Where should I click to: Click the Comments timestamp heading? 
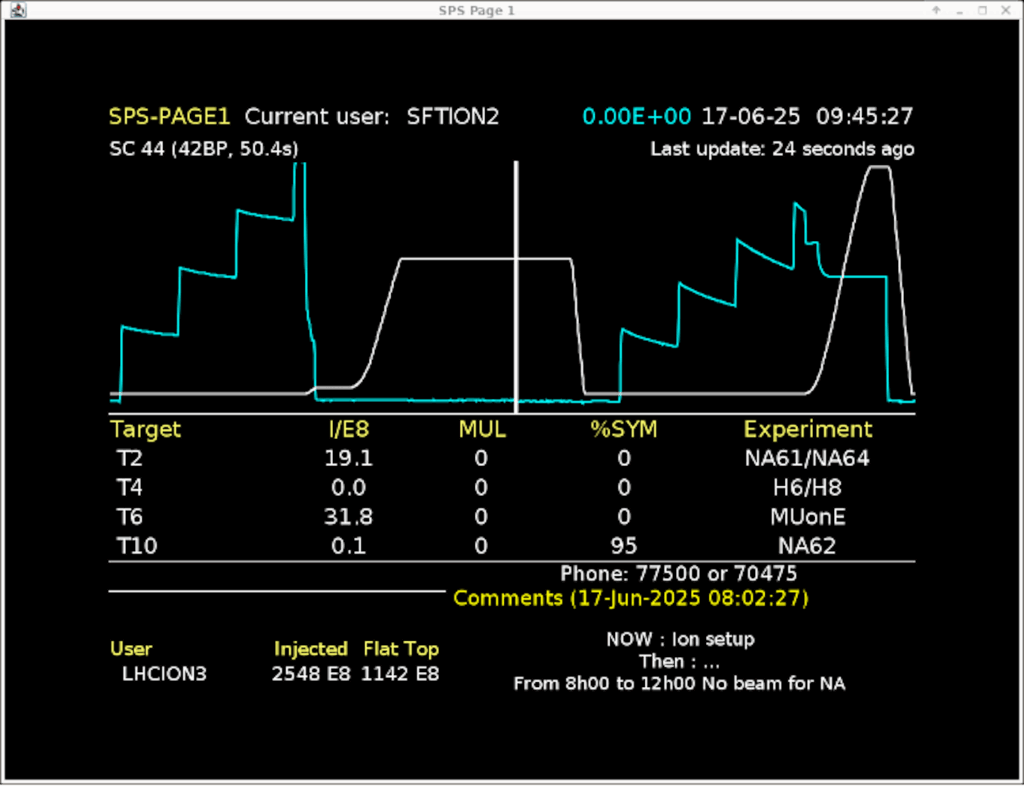[x=630, y=598]
